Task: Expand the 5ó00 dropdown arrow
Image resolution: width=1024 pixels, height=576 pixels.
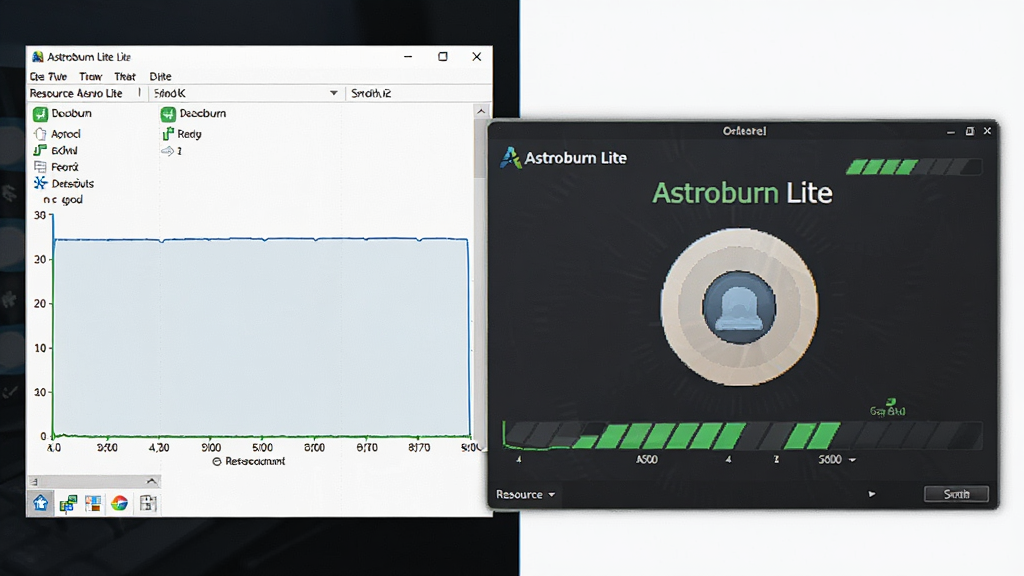Action: (x=852, y=460)
